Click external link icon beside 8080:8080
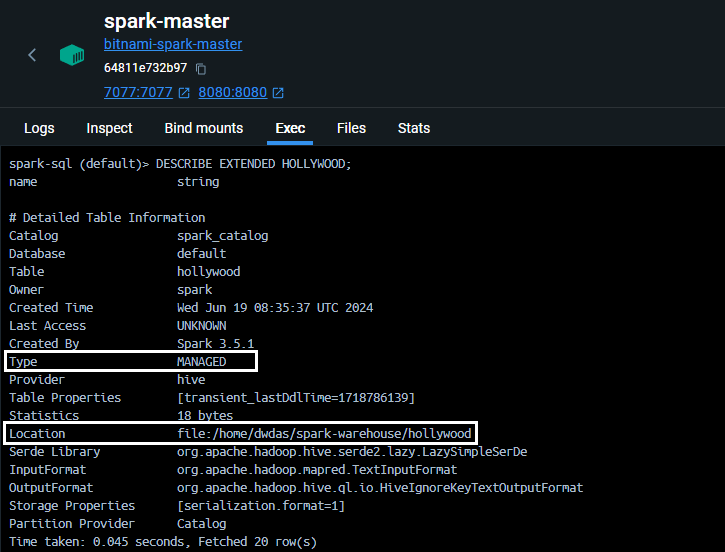The image size is (725, 552). 278,93
